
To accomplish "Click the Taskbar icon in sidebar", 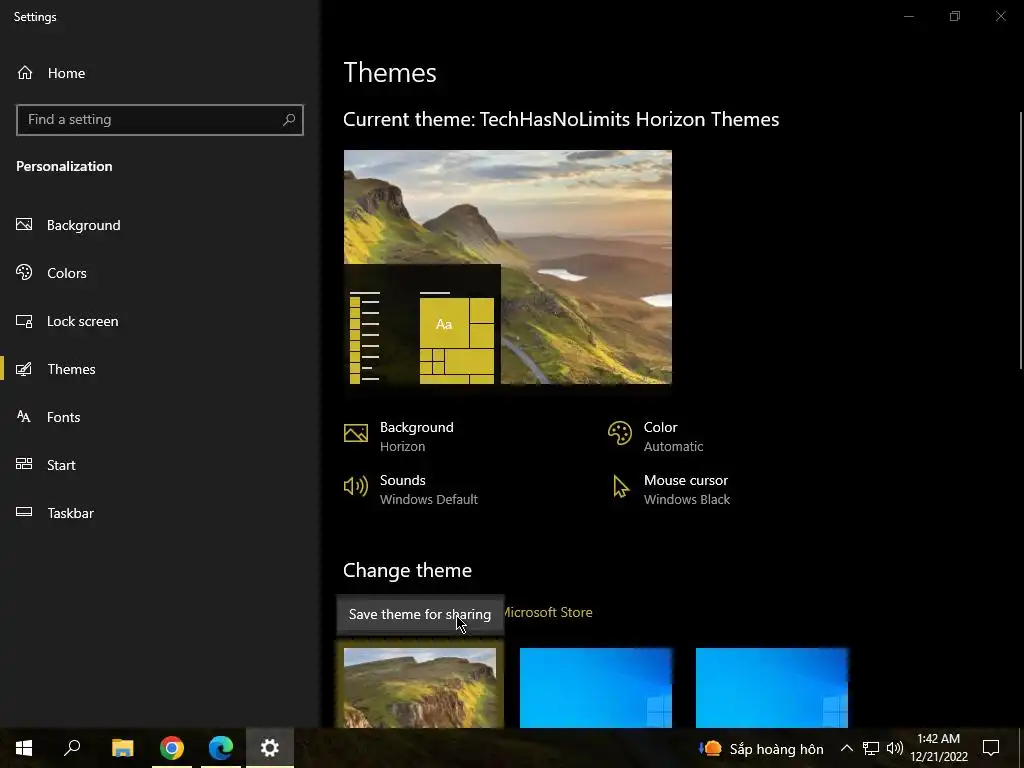I will pos(24,512).
